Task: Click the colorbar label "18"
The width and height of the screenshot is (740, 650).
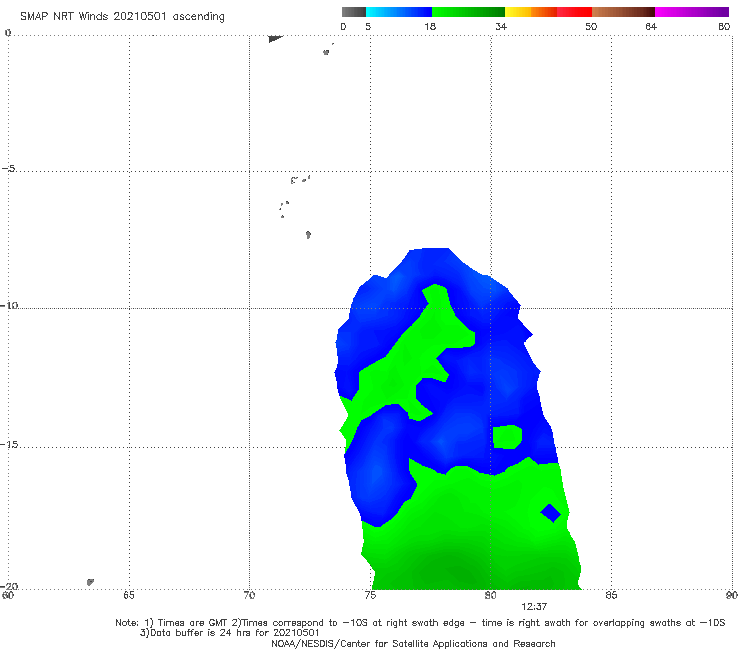Action: [x=430, y=26]
